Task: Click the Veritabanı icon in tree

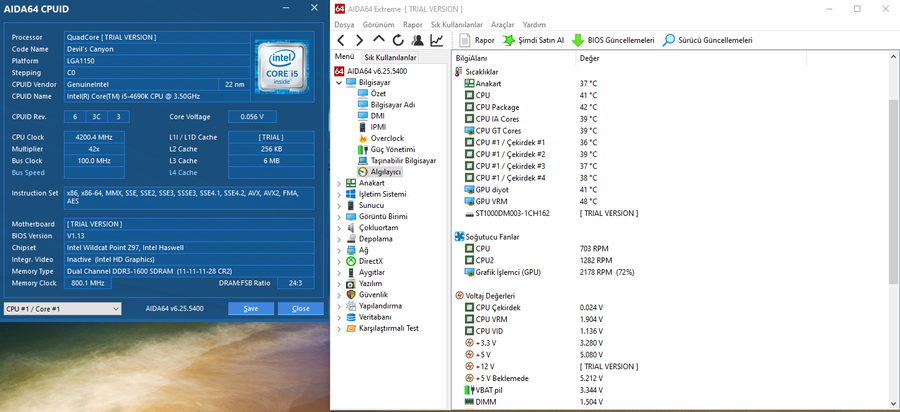Action: click(351, 317)
